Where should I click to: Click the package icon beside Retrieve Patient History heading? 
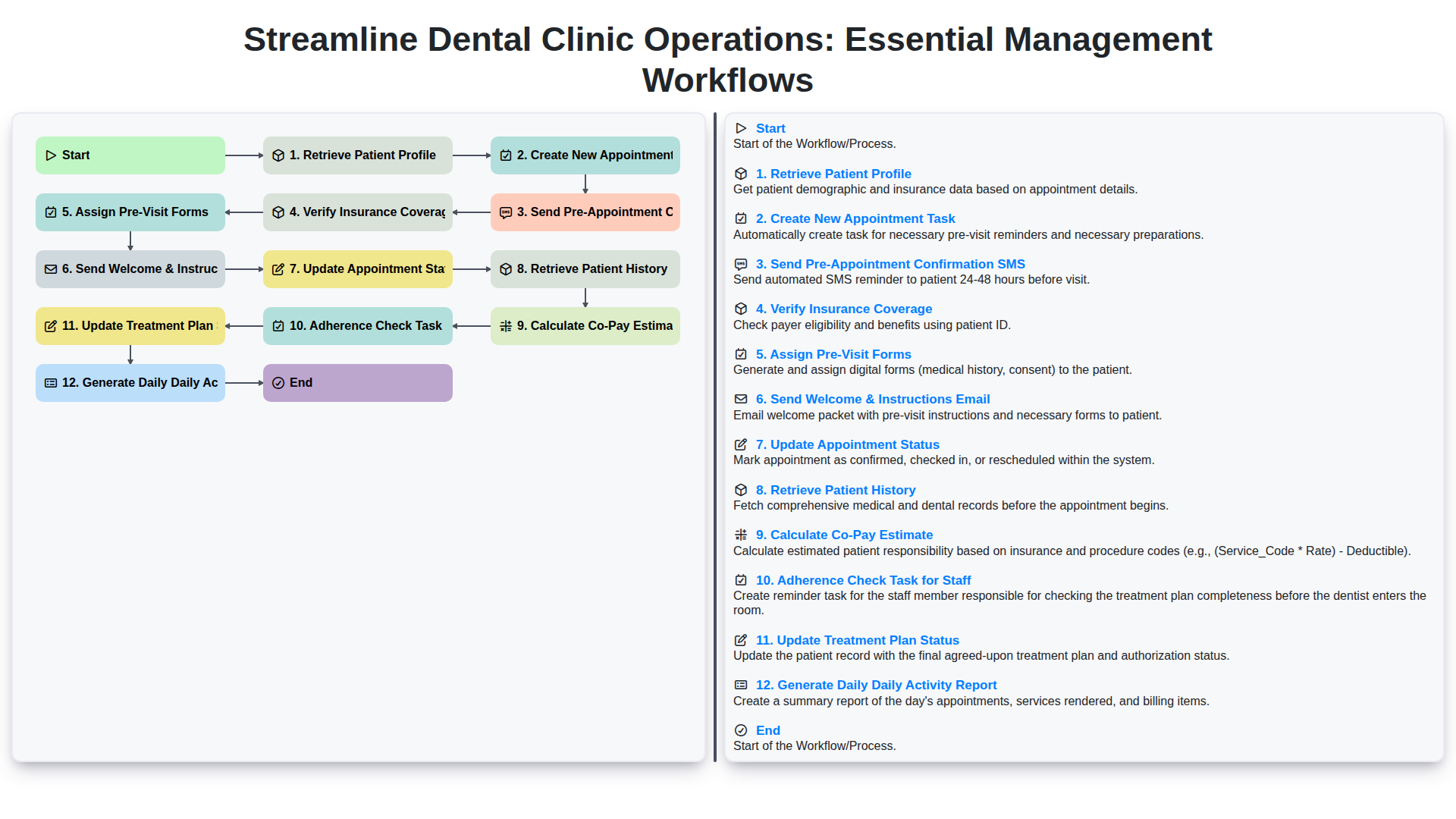[741, 490]
